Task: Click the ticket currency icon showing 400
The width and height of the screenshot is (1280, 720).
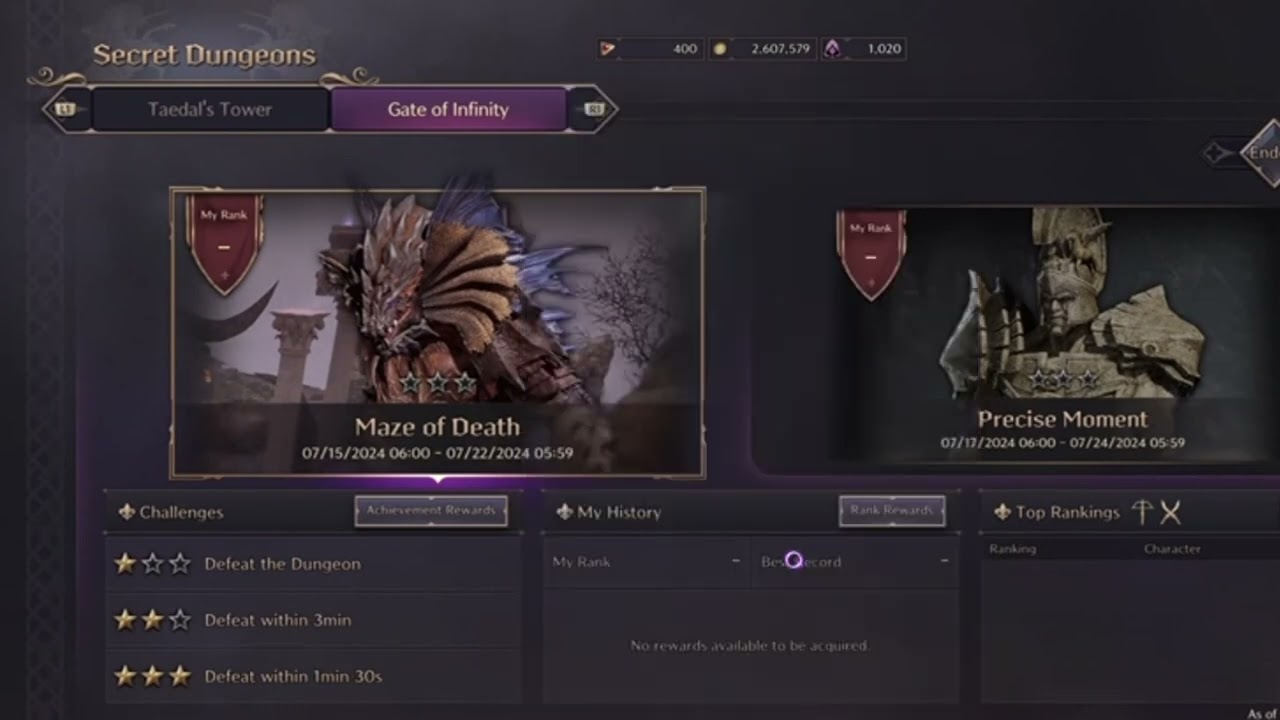Action: (x=608, y=48)
